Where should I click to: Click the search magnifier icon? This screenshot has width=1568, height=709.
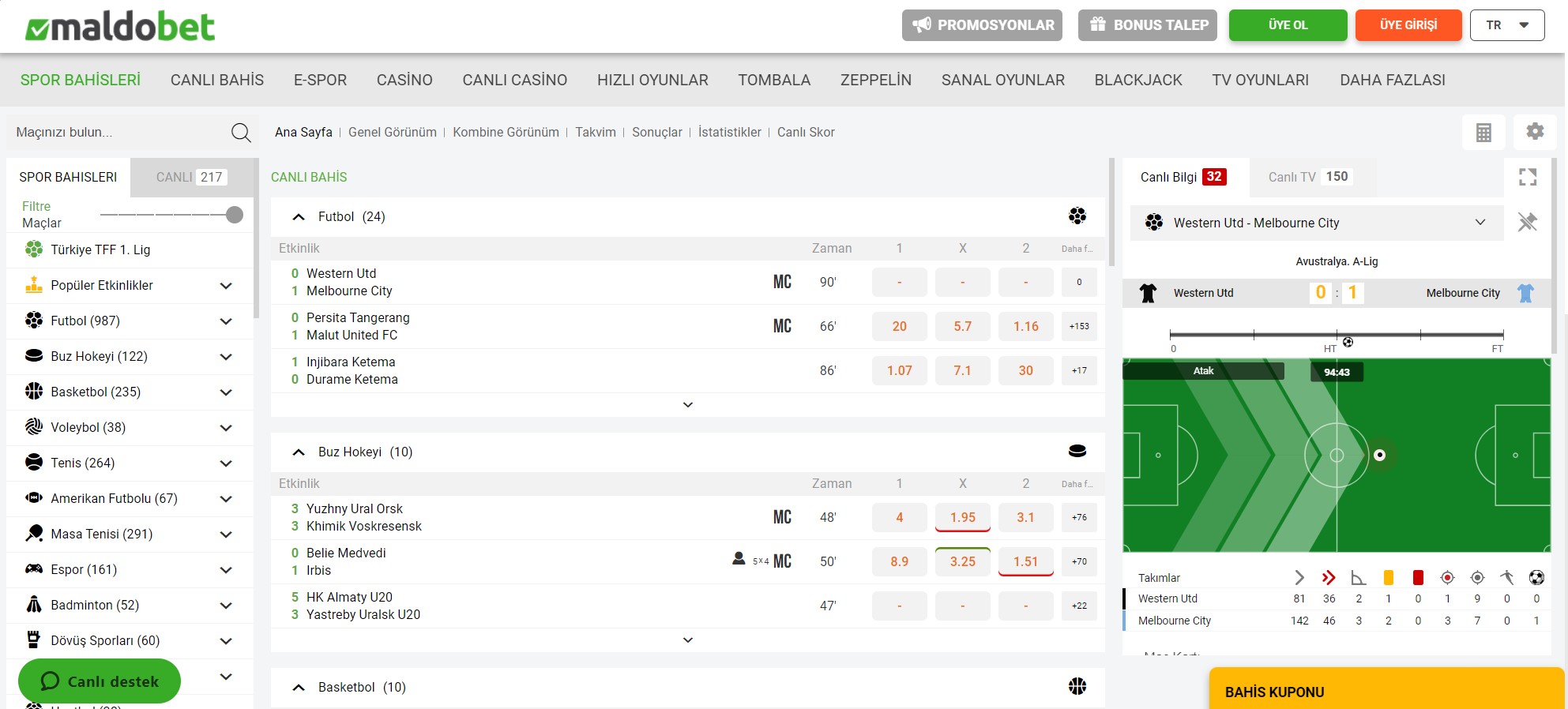(241, 133)
